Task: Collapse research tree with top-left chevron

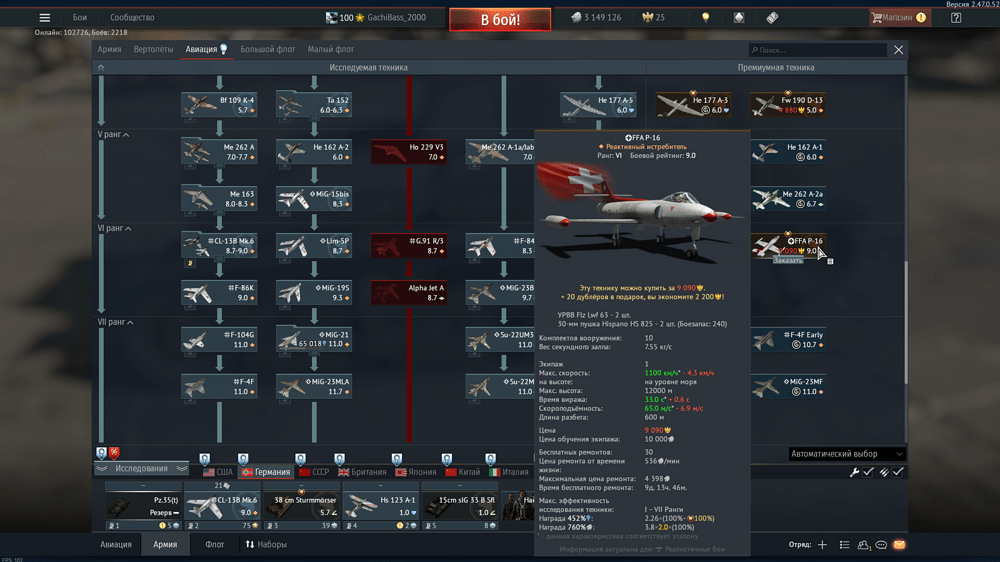Action: (101, 68)
